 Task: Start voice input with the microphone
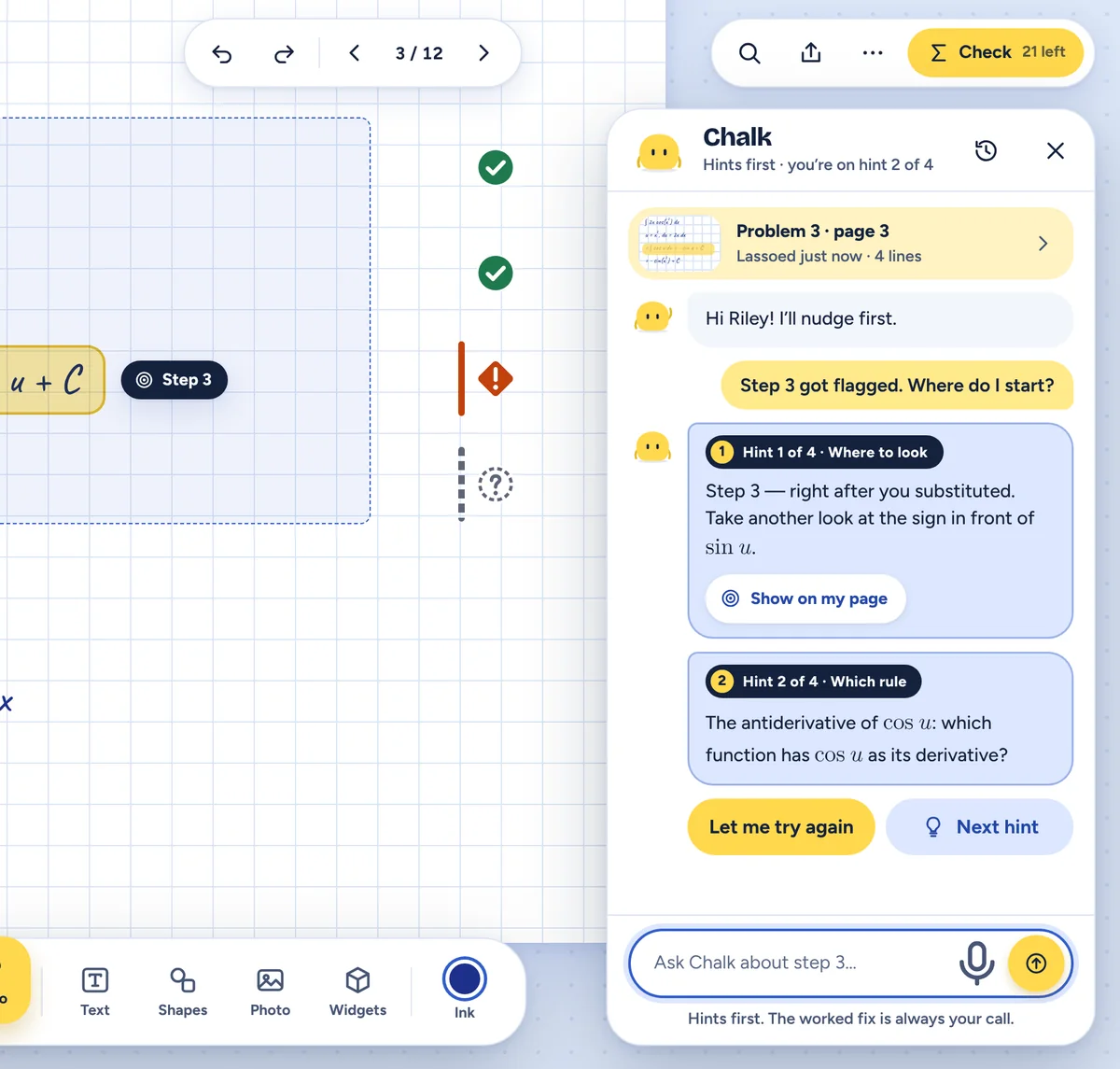point(976,963)
